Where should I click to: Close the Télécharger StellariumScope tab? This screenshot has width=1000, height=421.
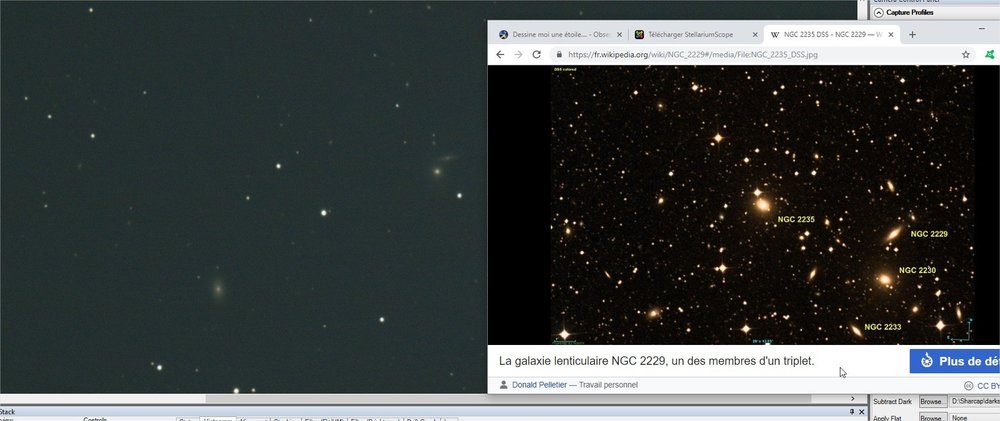coord(755,34)
